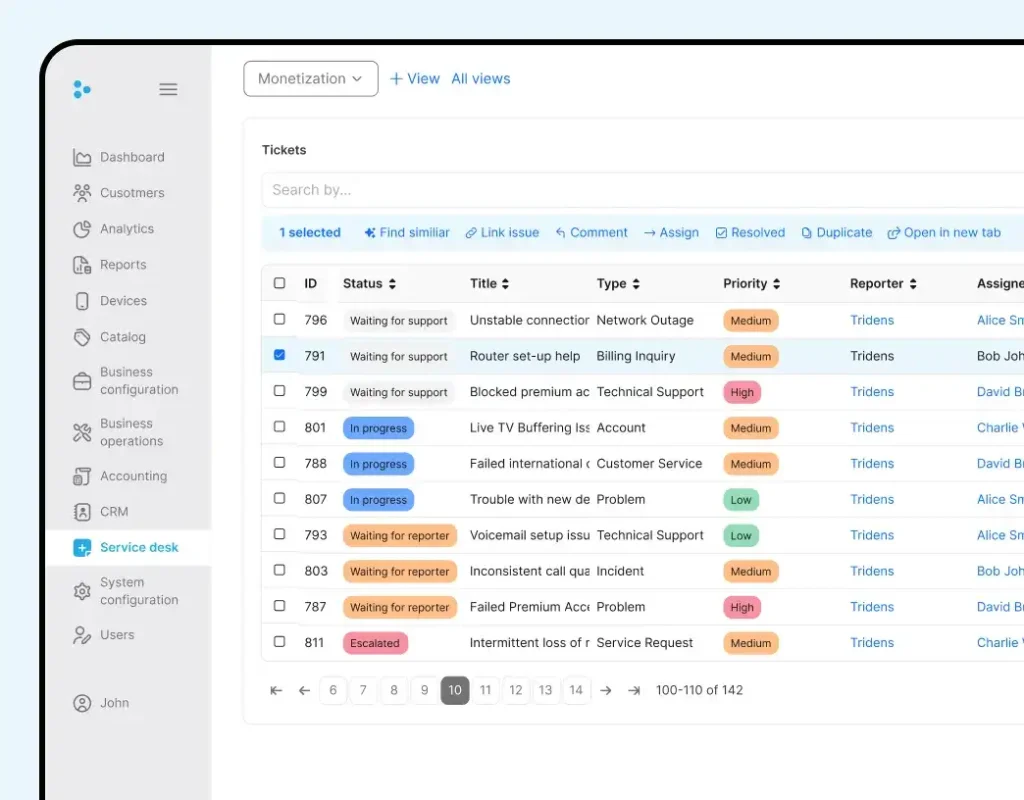Go to first page arrow
1024x800 pixels.
(x=276, y=690)
